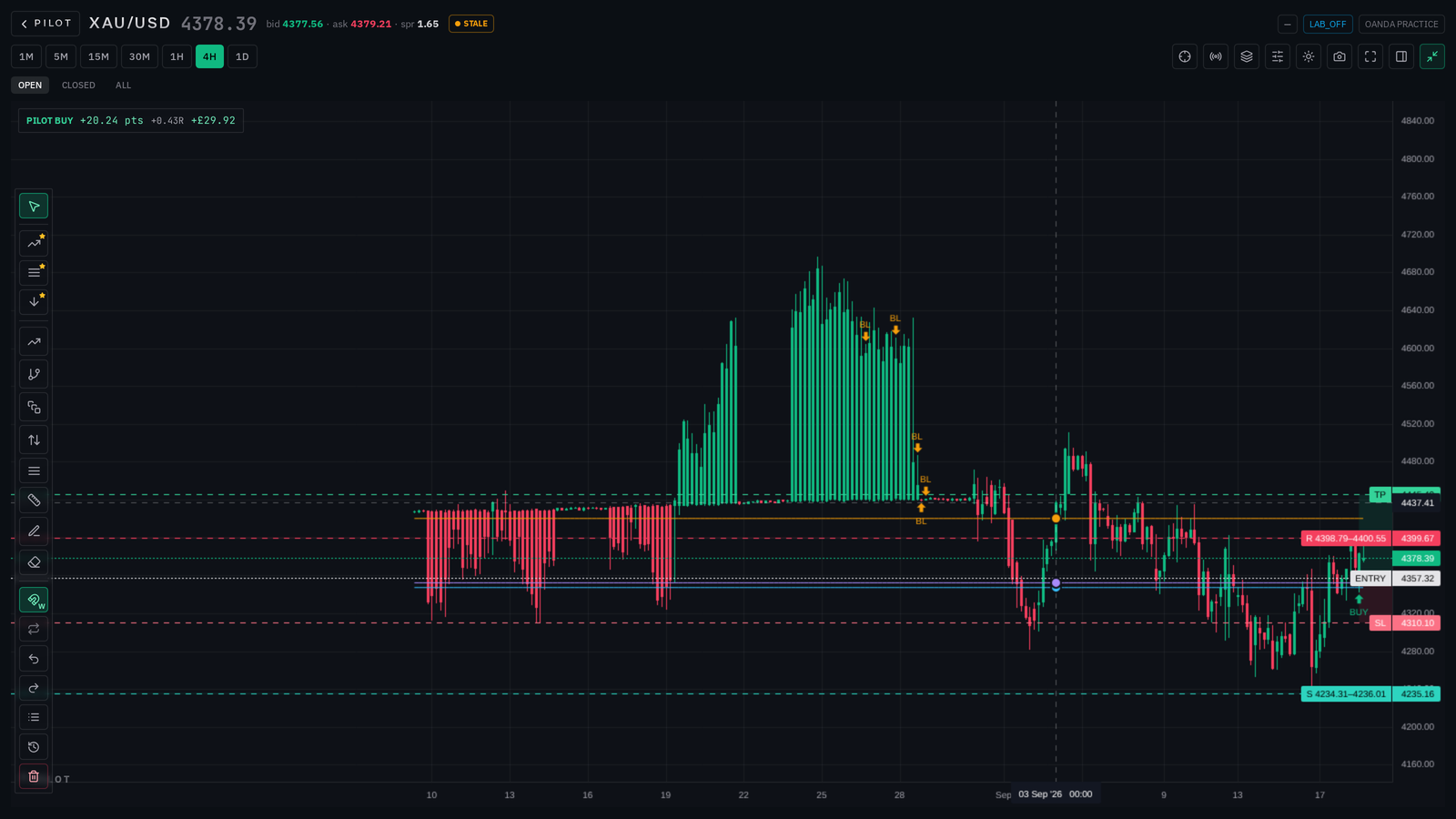Image resolution: width=1456 pixels, height=819 pixels.
Task: Click the OANDA PRACTICE account button
Action: [1401, 25]
